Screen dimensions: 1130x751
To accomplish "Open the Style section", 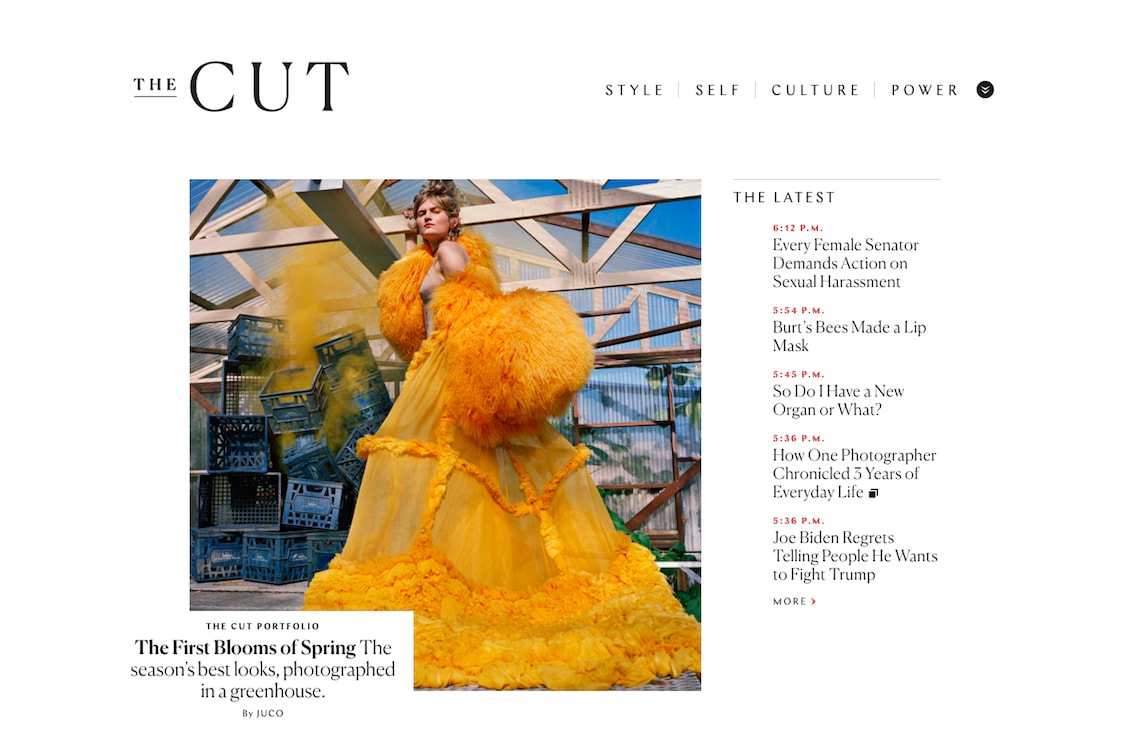I will (x=634, y=90).
